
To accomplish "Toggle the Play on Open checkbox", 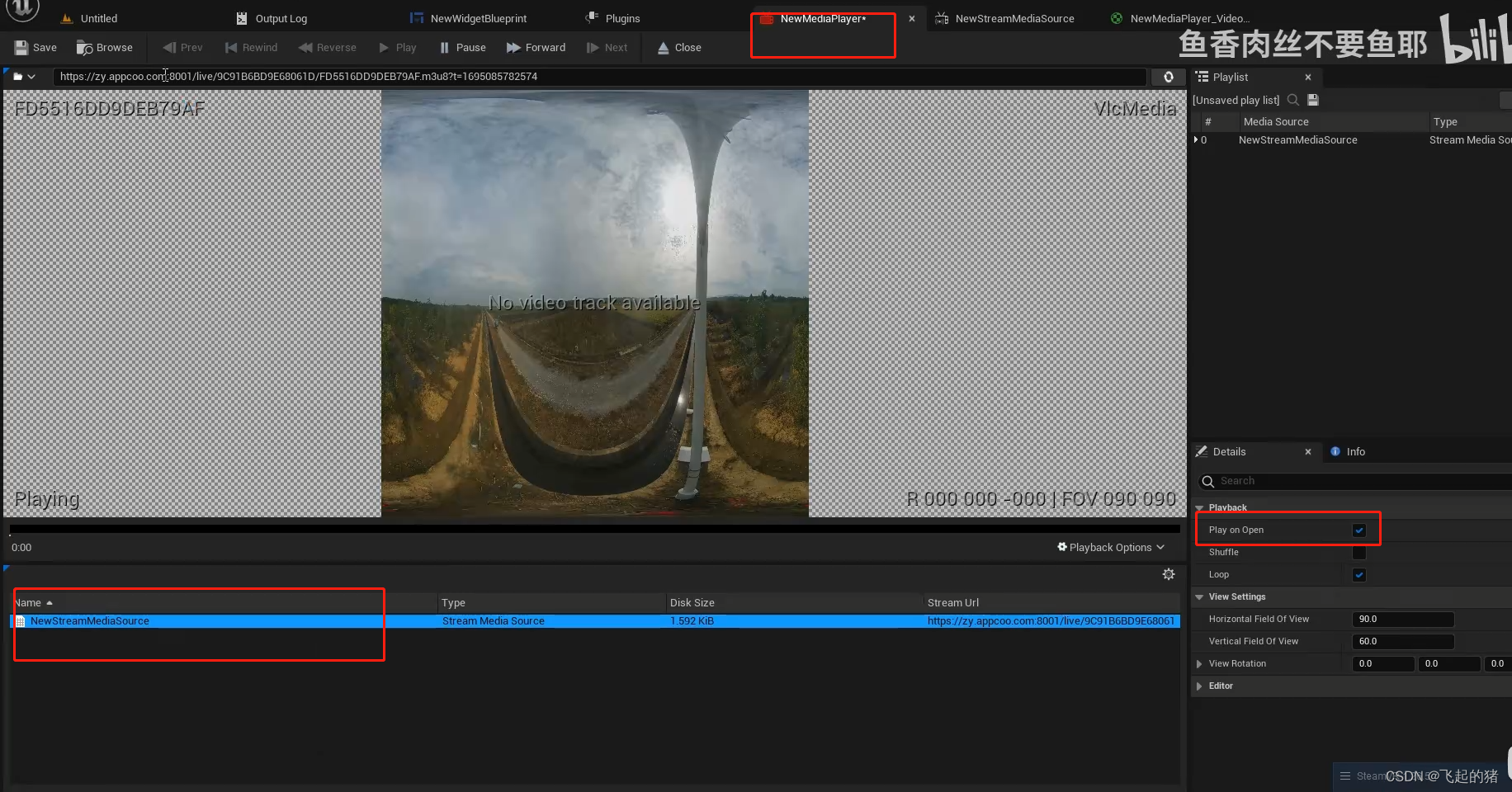I will coord(1359,530).
